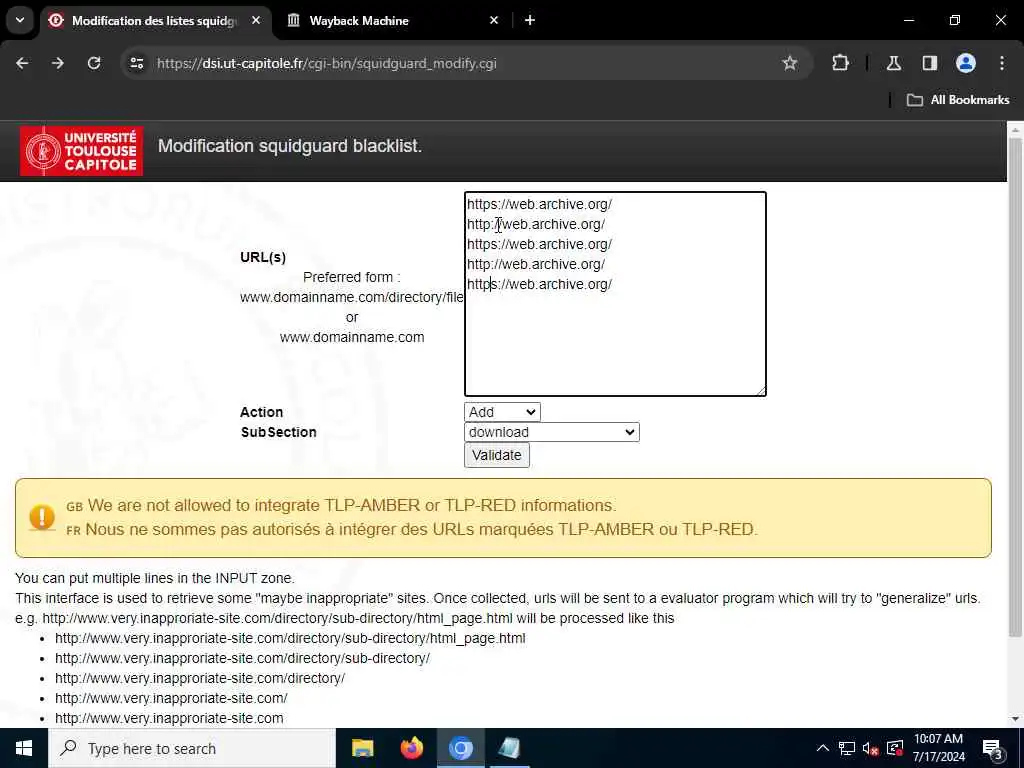Click the muted volume tray icon
The width and height of the screenshot is (1024, 768).
pyautogui.click(x=871, y=748)
